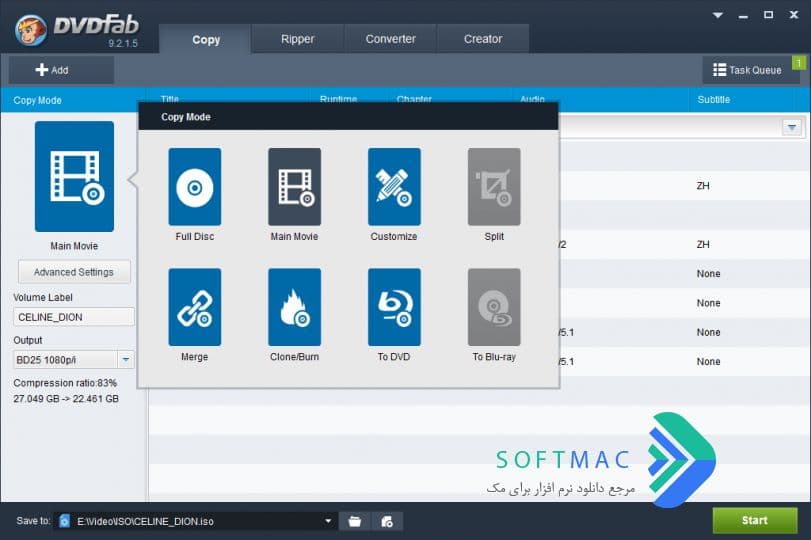Switch to the Copy tab
Screen dimensions: 811x540
coord(206,39)
